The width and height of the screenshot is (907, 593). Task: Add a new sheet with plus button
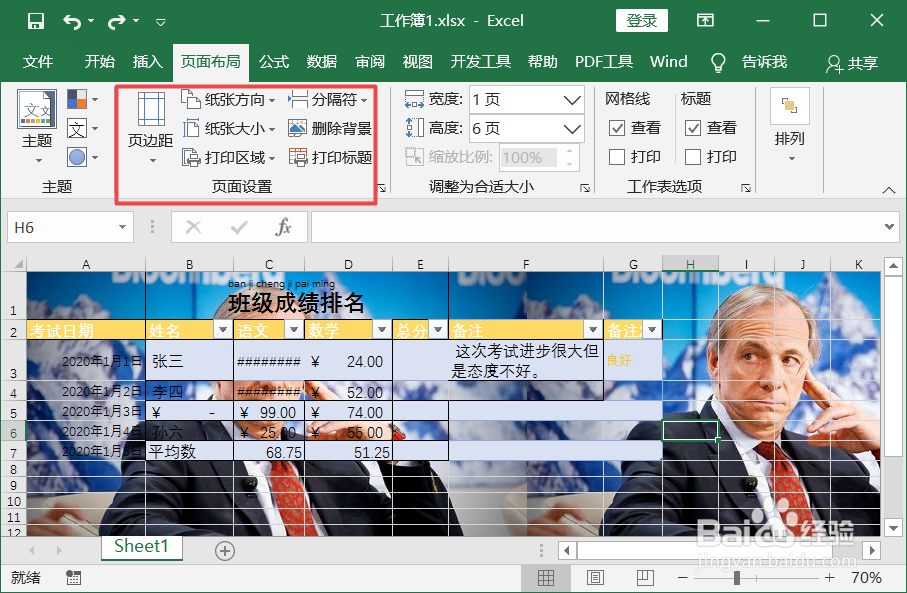point(224,551)
